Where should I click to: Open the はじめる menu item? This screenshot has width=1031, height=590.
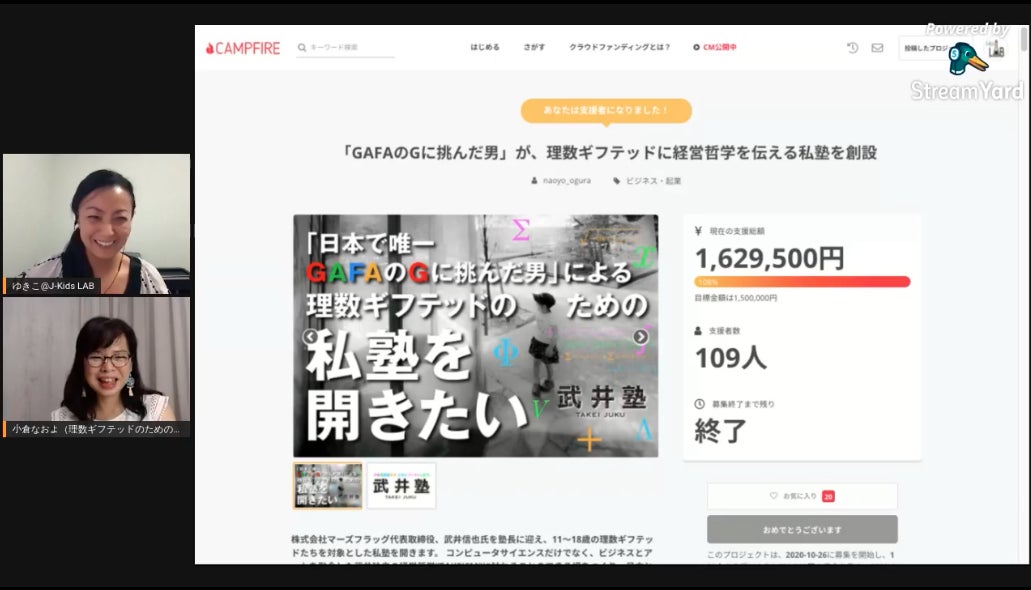(485, 47)
